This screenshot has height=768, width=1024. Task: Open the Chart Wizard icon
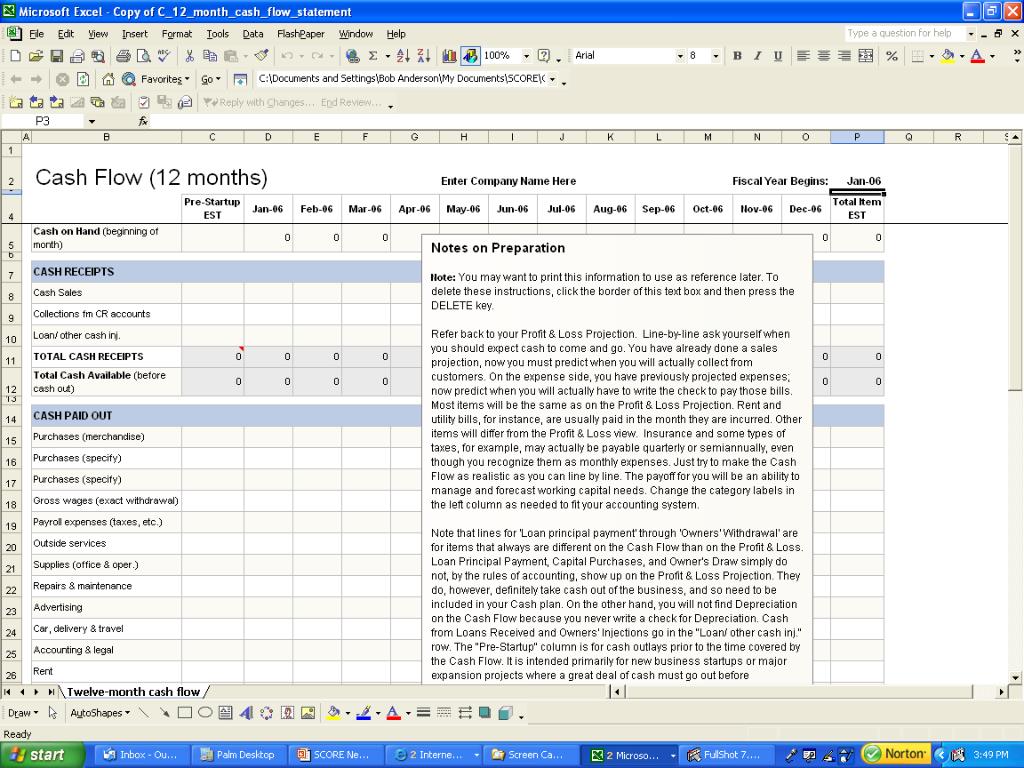point(449,56)
